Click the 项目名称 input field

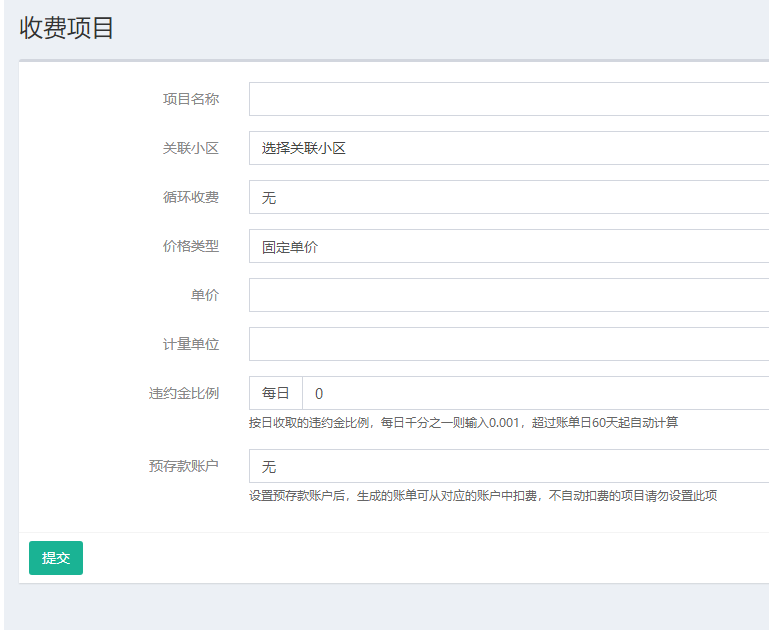(509, 99)
